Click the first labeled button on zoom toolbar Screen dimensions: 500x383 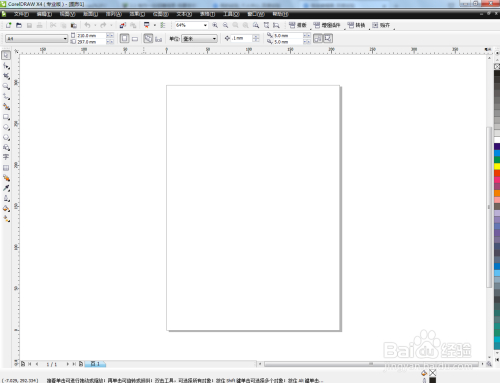click(298, 25)
